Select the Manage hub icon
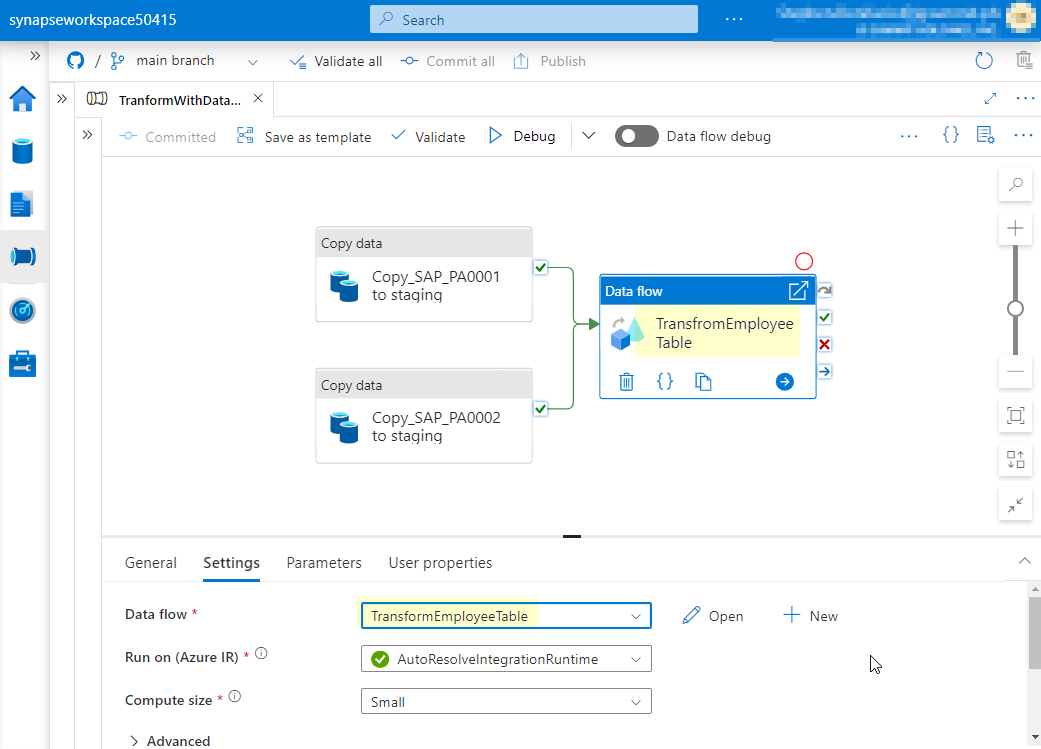This screenshot has width=1041, height=749. click(x=24, y=363)
